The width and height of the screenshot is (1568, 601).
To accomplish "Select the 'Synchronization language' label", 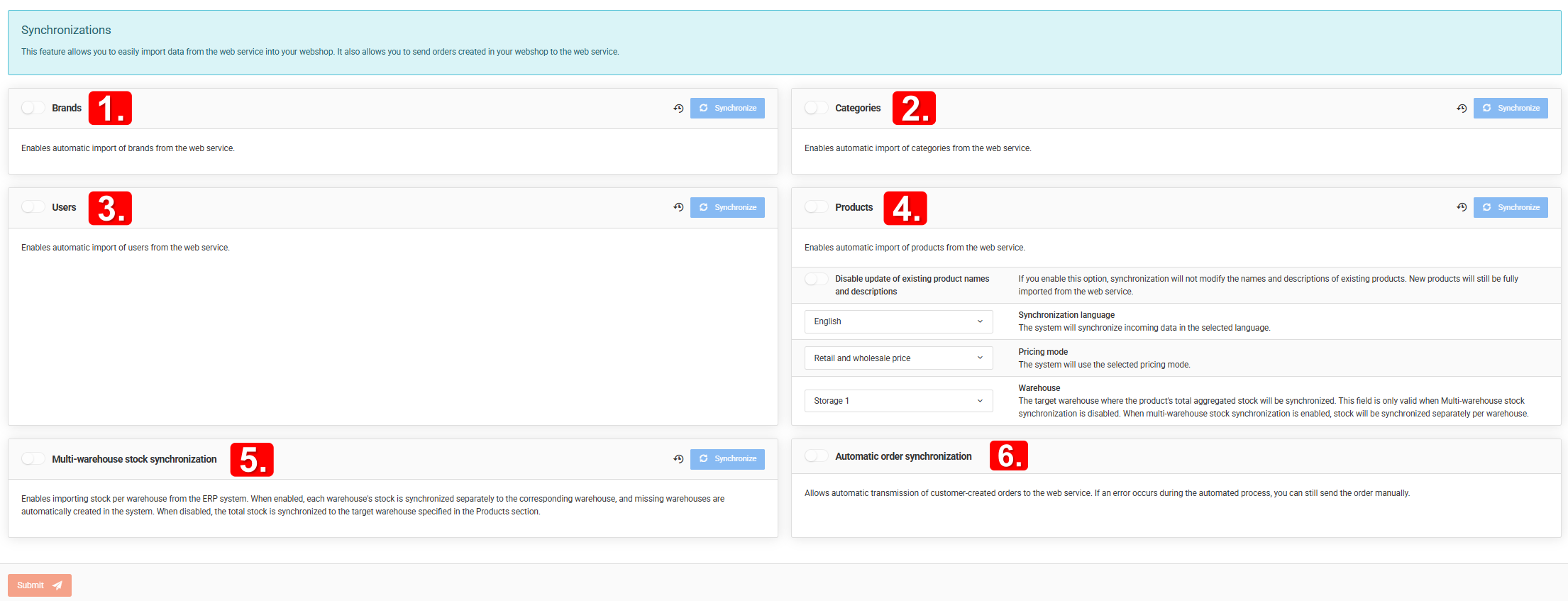I will point(1066,315).
